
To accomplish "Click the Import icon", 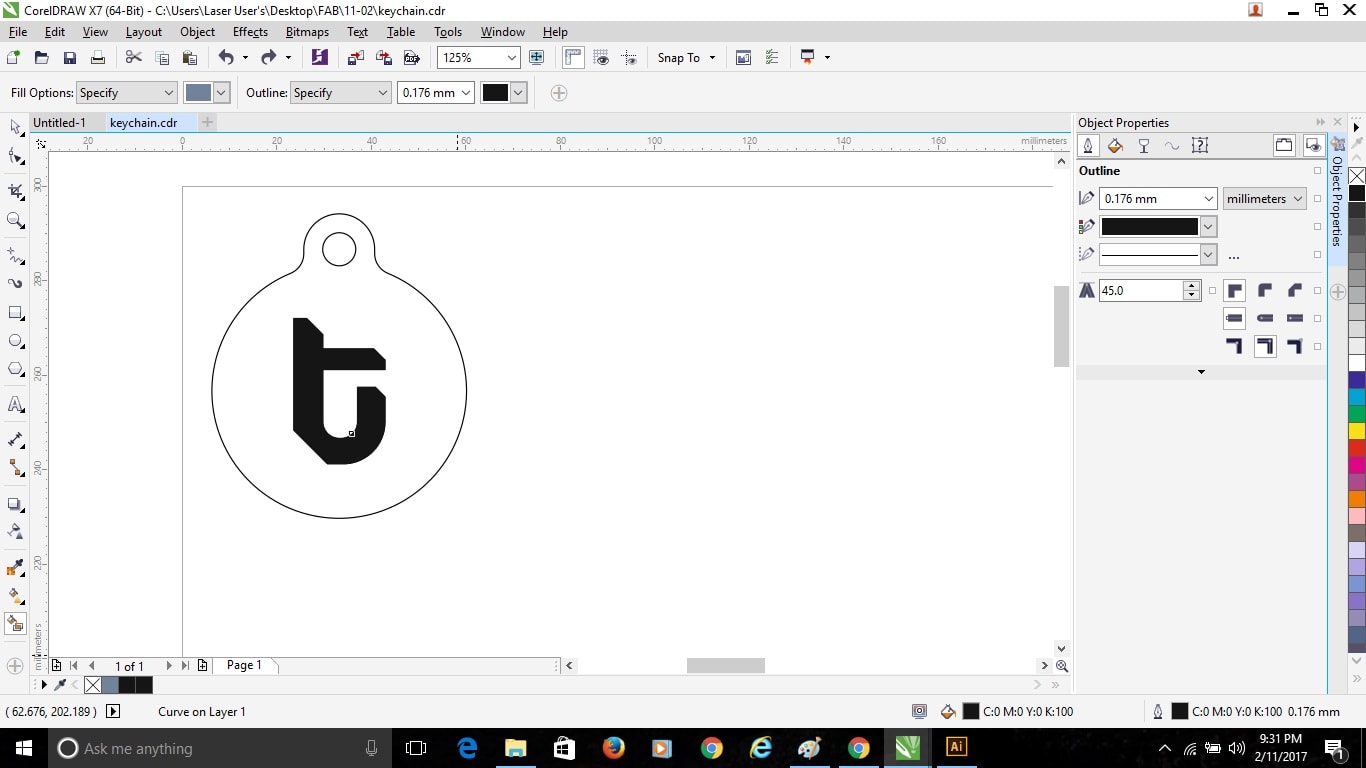I will (x=355, y=58).
